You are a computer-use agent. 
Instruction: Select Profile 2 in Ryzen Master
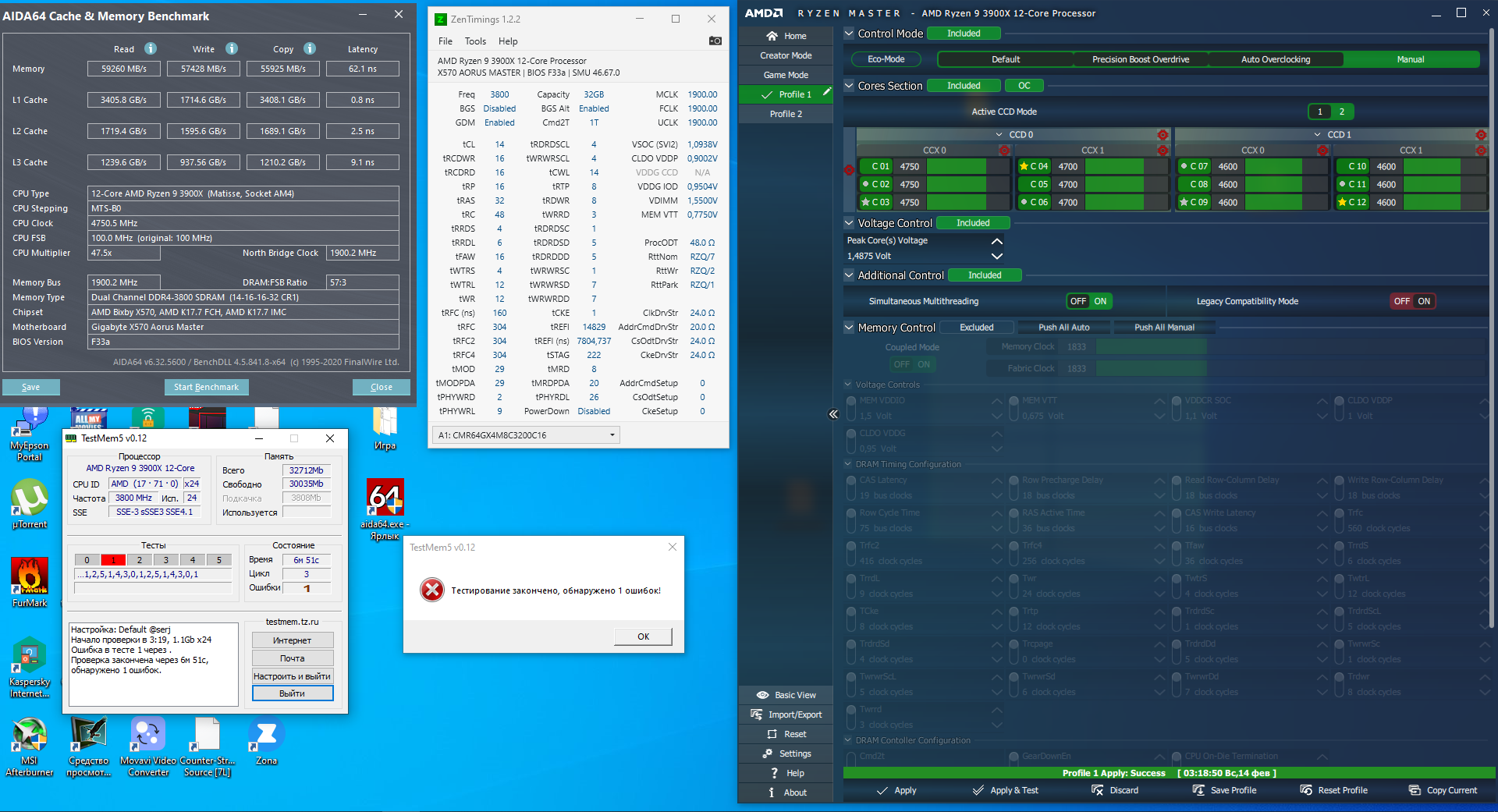pyautogui.click(x=786, y=114)
